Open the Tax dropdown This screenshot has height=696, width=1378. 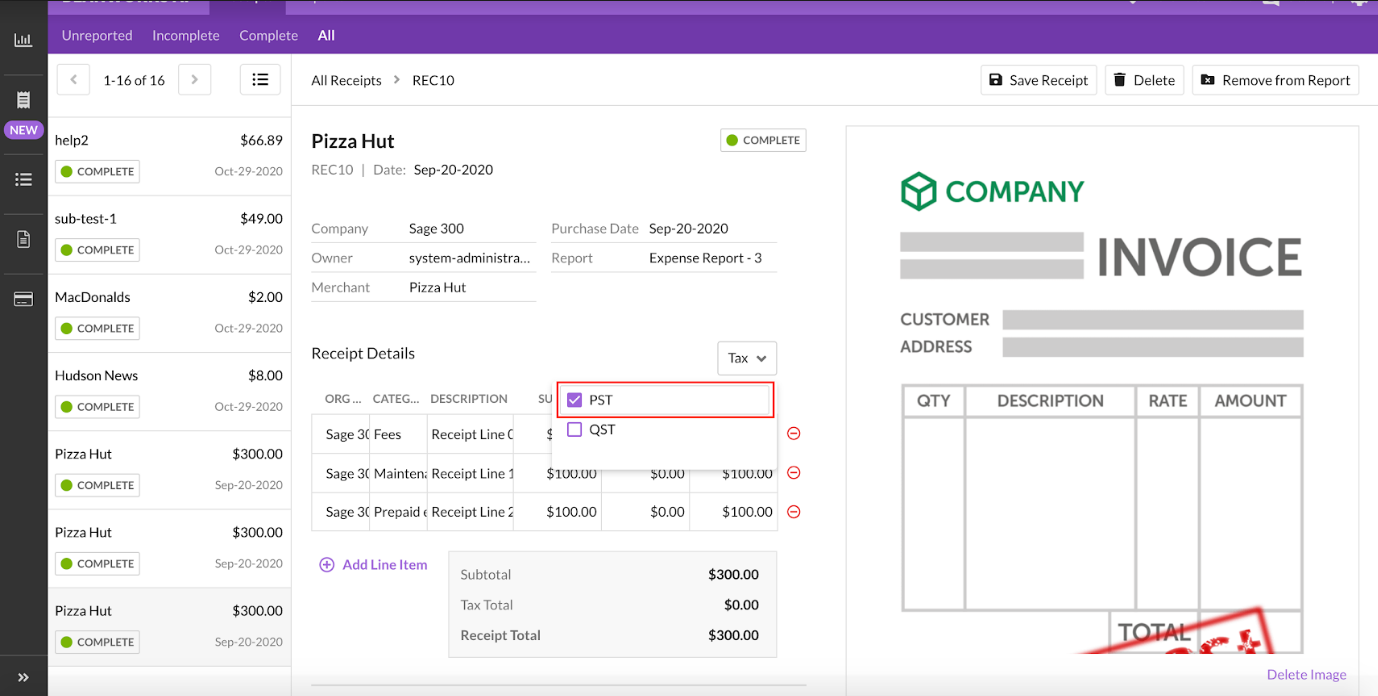[x=747, y=358]
